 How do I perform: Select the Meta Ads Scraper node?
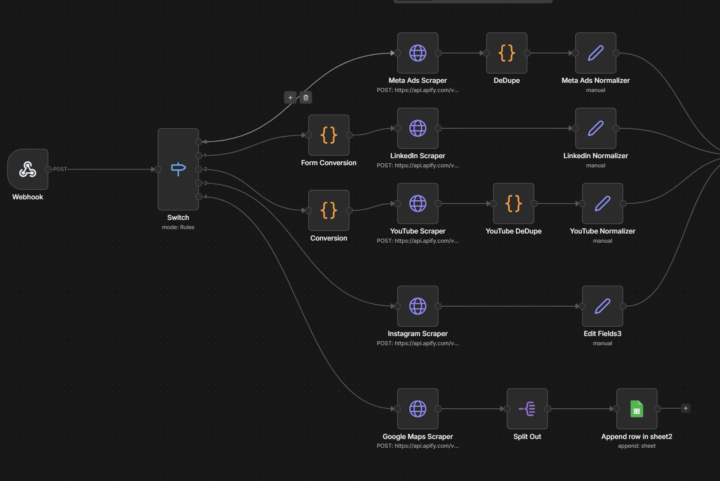pyautogui.click(x=417, y=53)
